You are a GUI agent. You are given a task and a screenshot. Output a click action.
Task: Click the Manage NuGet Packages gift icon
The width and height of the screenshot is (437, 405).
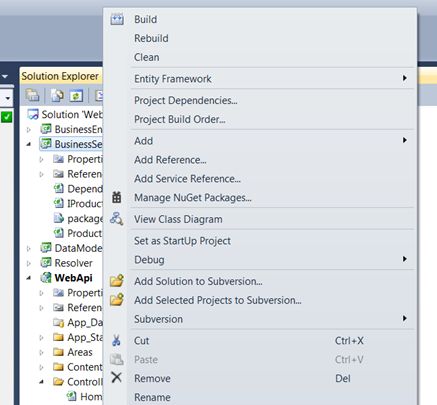117,197
